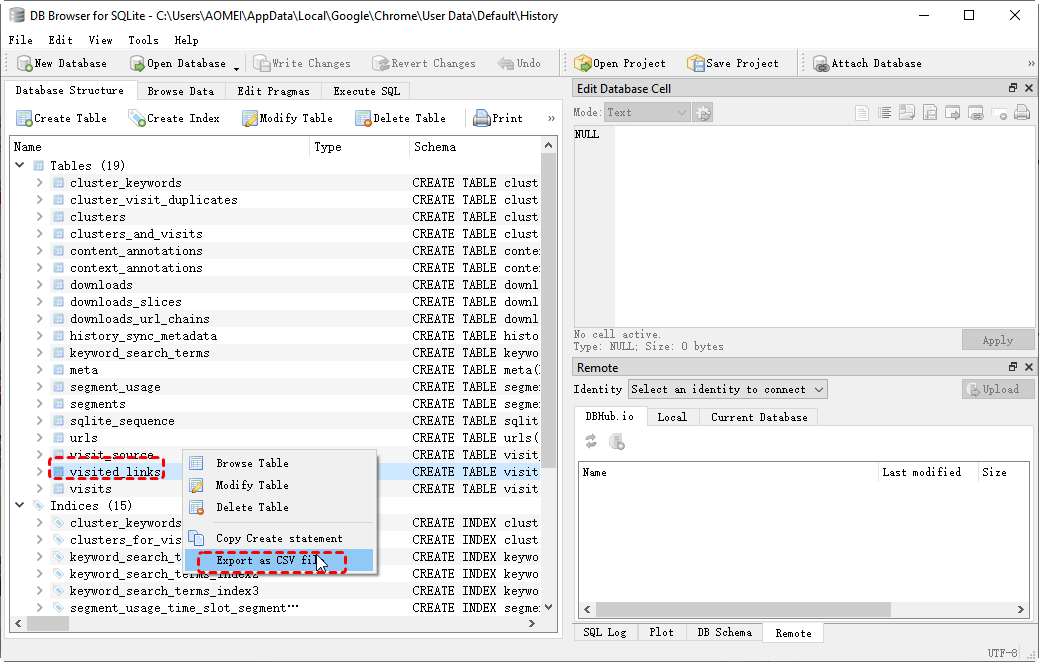Click the Print icon
Viewport: 1039px width, 662px height.
[482, 118]
